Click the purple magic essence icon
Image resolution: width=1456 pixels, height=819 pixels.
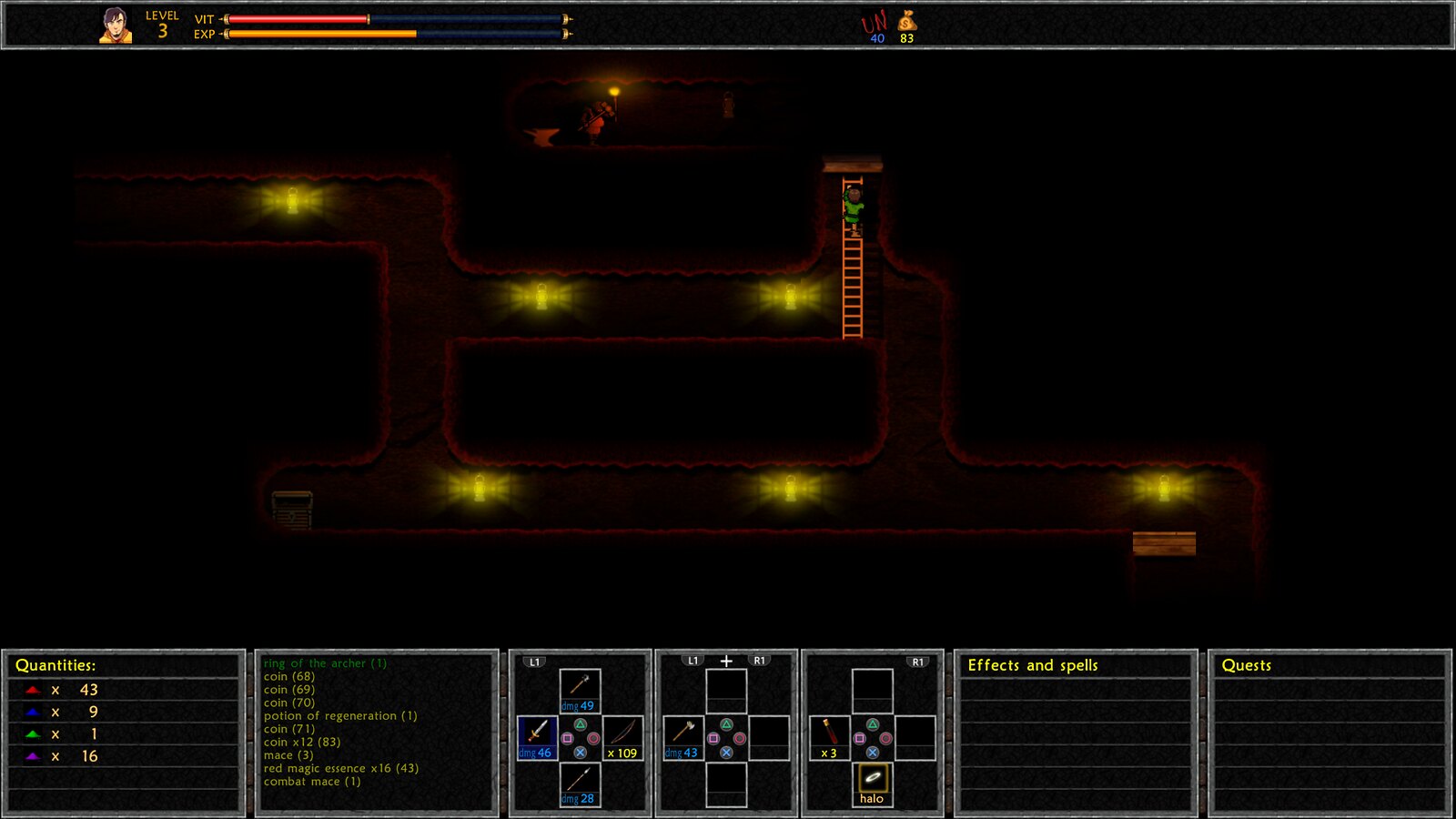(33, 756)
